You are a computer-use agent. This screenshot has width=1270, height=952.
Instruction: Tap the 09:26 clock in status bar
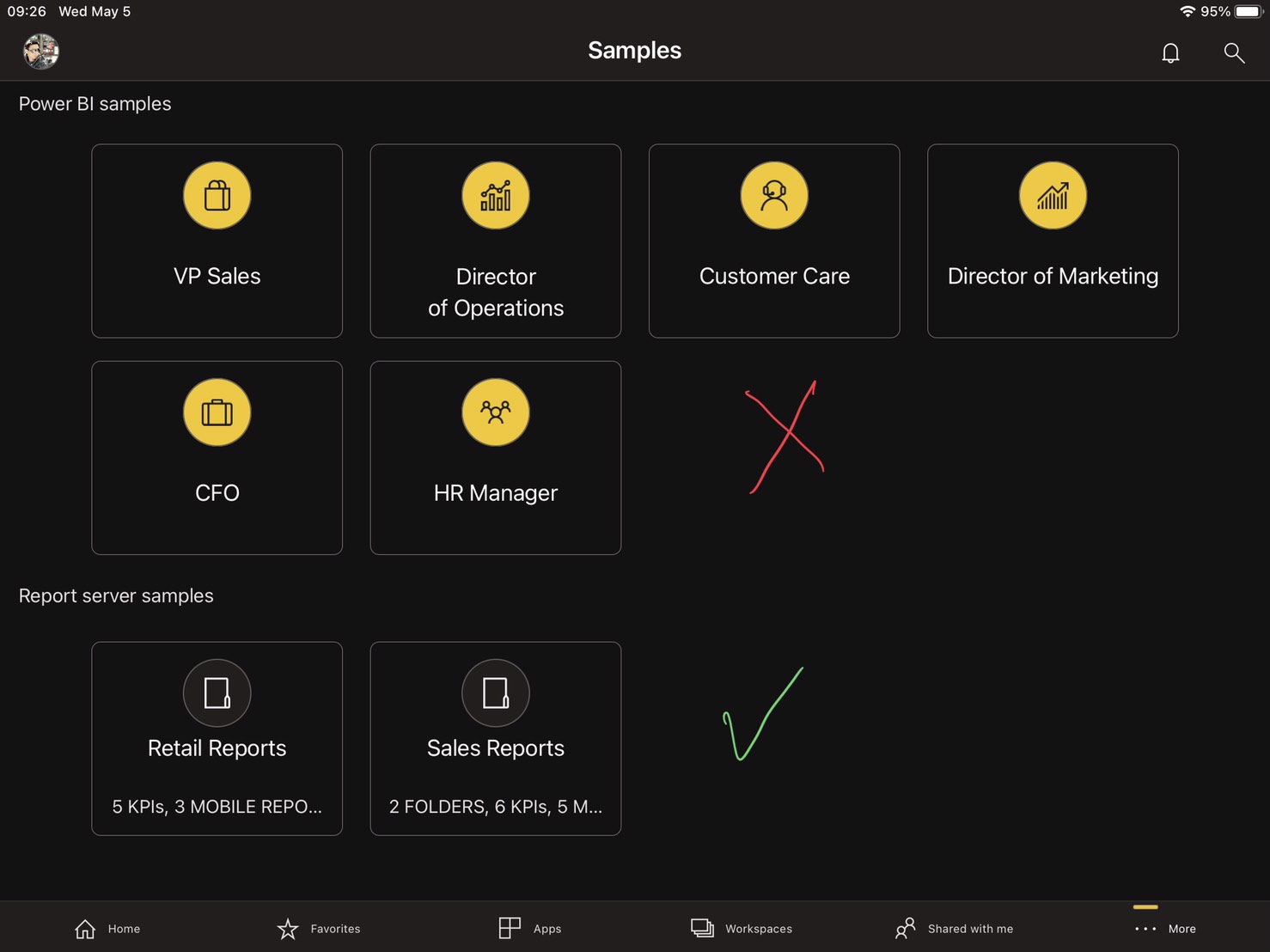(27, 11)
